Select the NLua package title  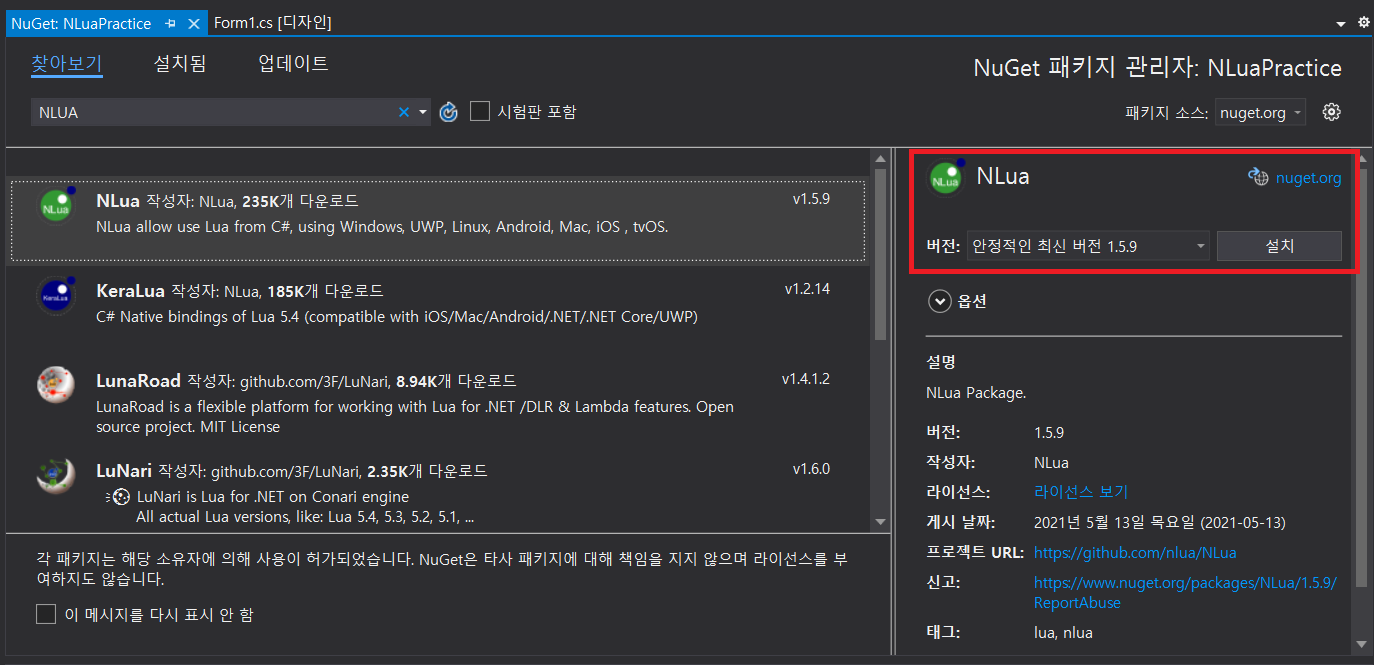coord(119,200)
